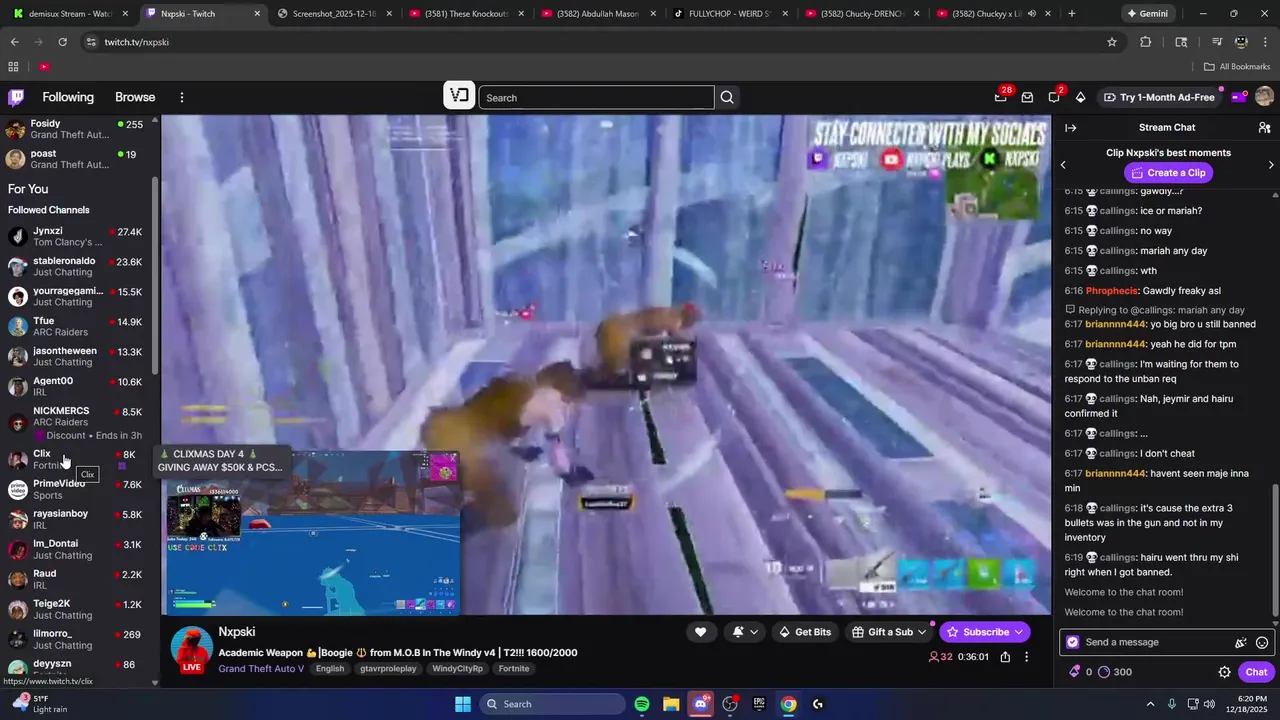Open the Twitch more options menu
The image size is (1280, 720).
(x=182, y=97)
